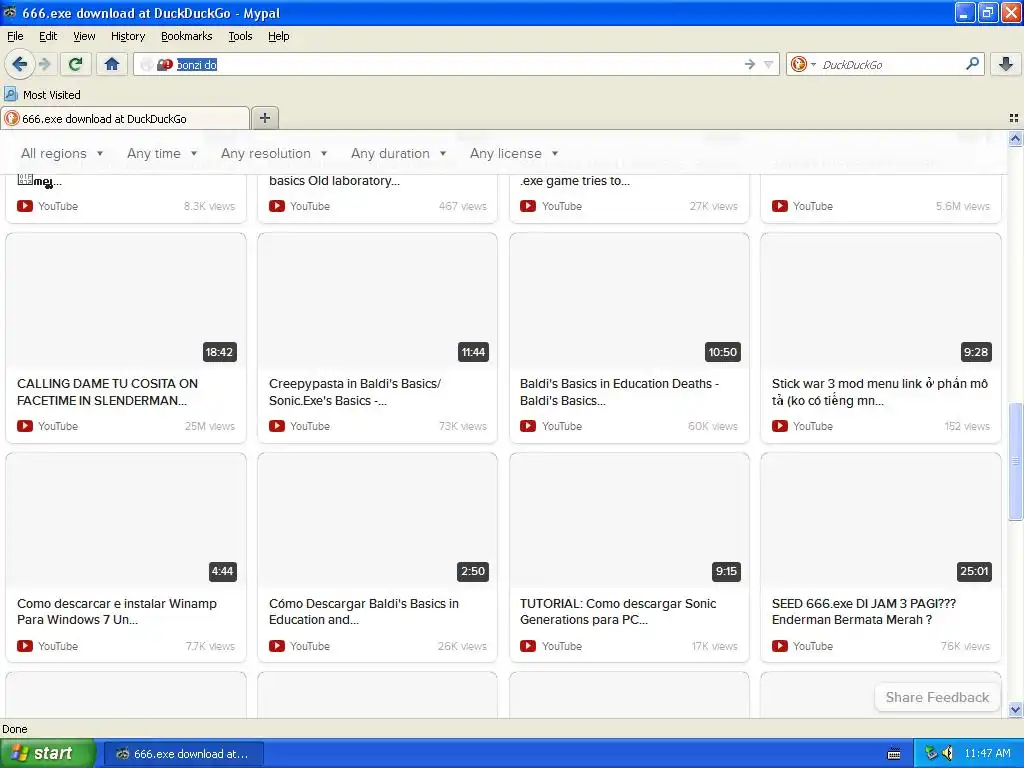Click the list all tabs icon
This screenshot has width=1024, height=768.
(1014, 118)
